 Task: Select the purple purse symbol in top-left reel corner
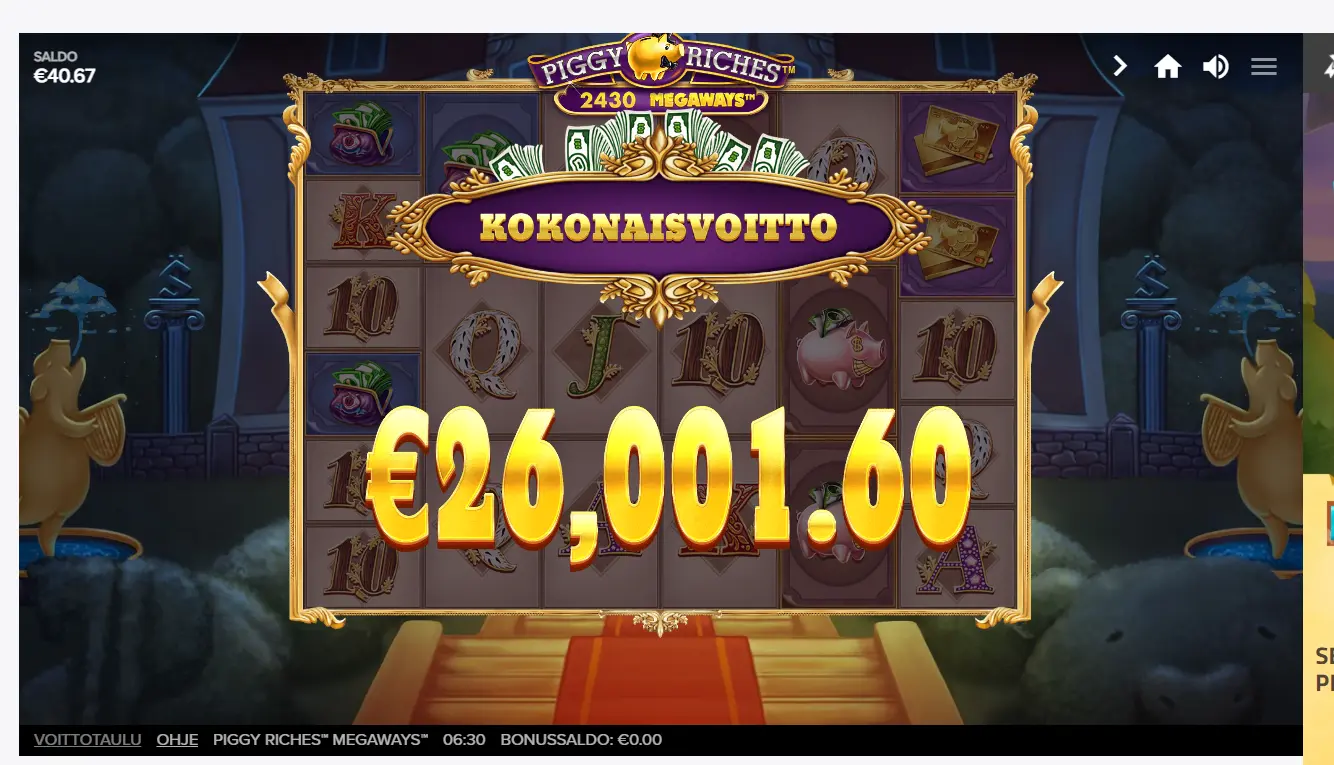[x=362, y=134]
